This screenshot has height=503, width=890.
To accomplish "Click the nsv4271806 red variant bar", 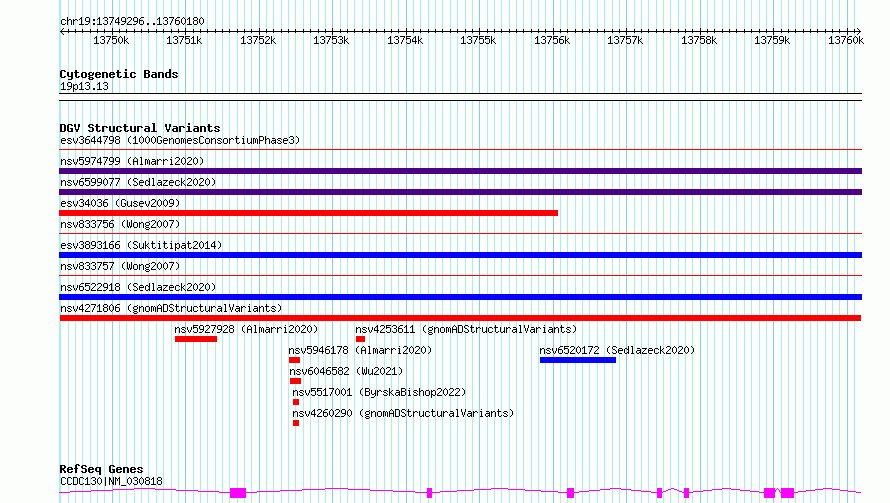I will 460,318.
